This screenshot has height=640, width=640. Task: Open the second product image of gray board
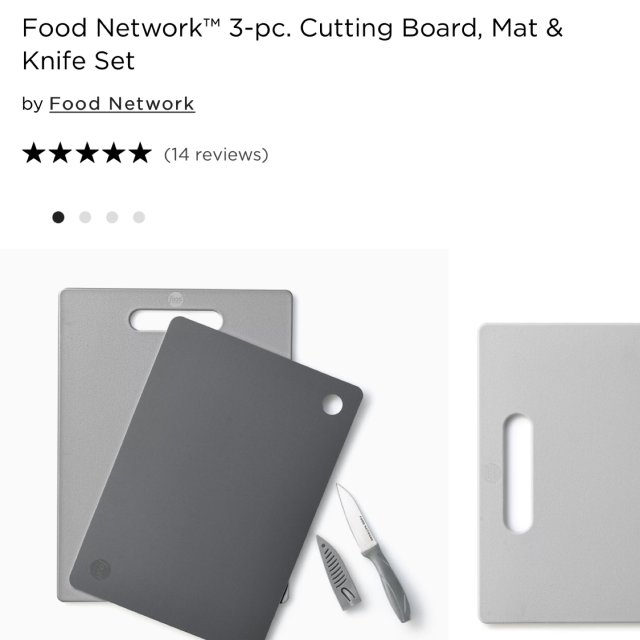[559, 473]
